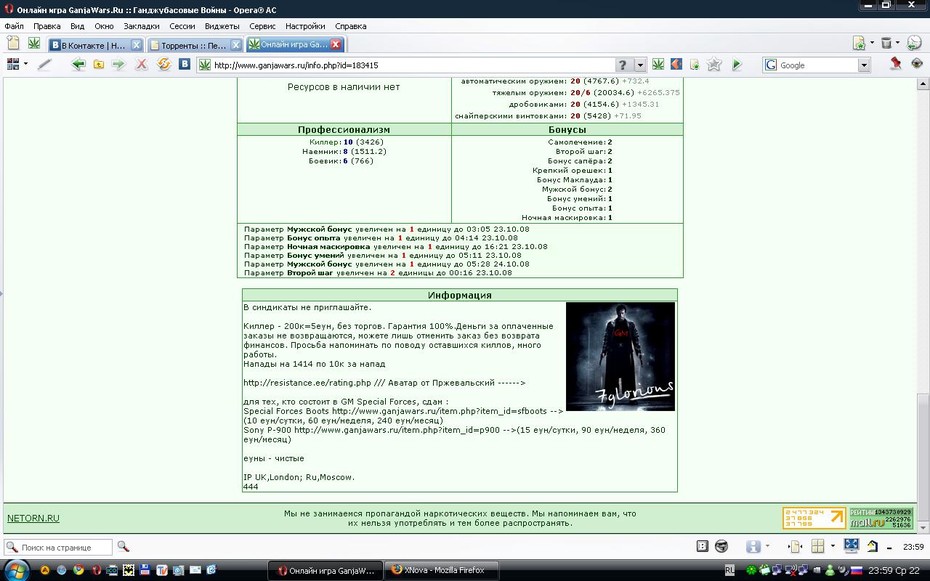Click the eye icon at toolbar far right
Image resolution: width=930 pixels, height=581 pixels.
pos(917,63)
